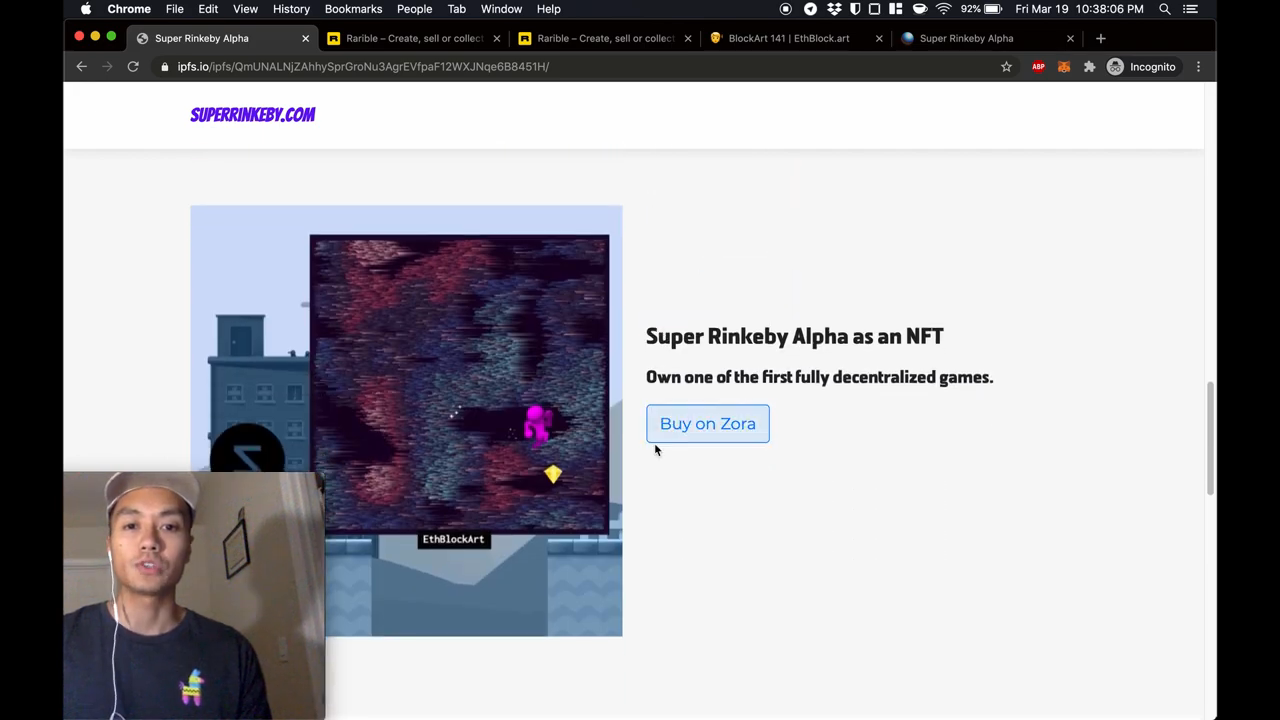The height and width of the screenshot is (720, 1280).
Task: Reload the current page
Action: [133, 66]
